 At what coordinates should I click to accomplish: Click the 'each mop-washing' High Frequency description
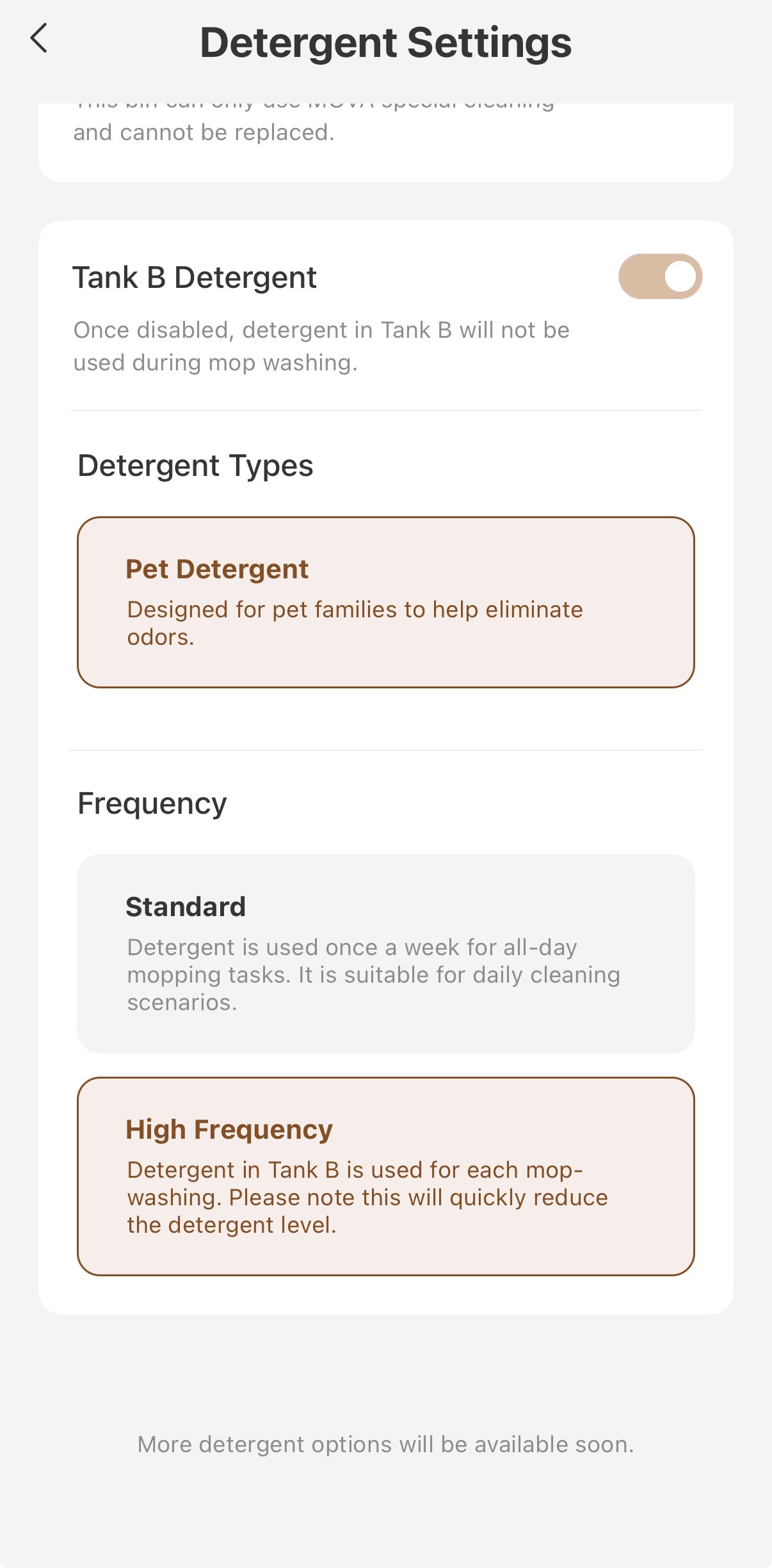point(367,1197)
